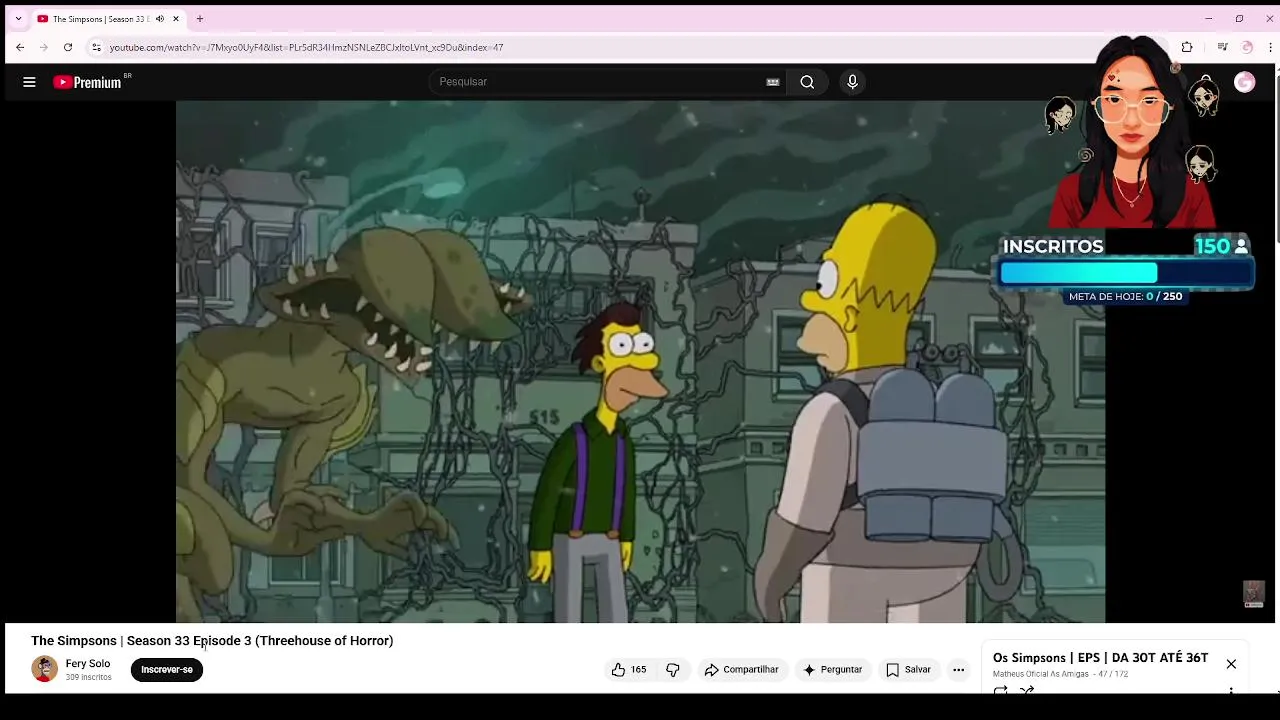
Task: Open a new browser tab
Action: coord(200,18)
